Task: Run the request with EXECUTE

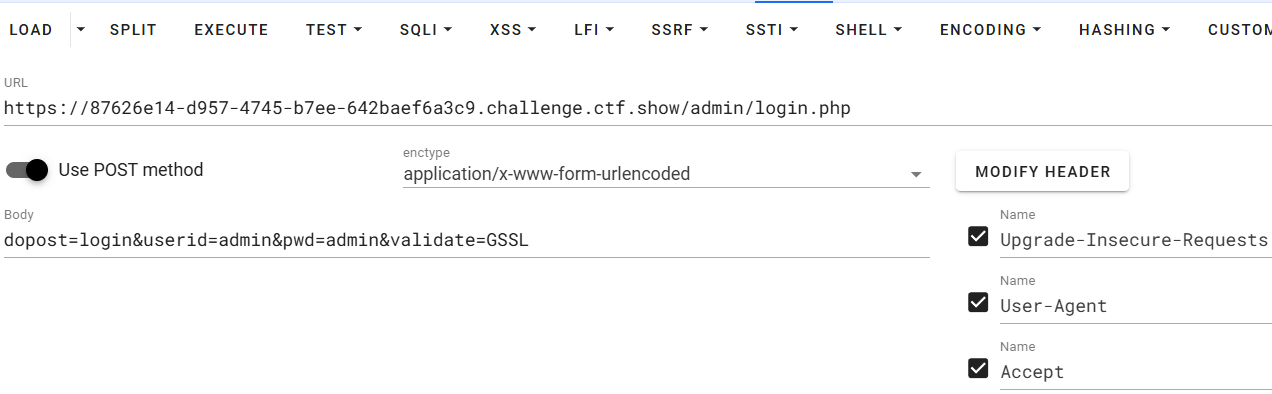Action: click(x=231, y=30)
